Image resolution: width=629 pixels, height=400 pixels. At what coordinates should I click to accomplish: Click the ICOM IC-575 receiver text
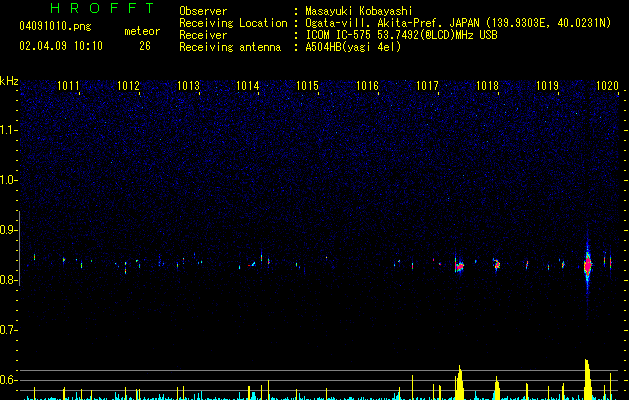[x=401, y=35]
